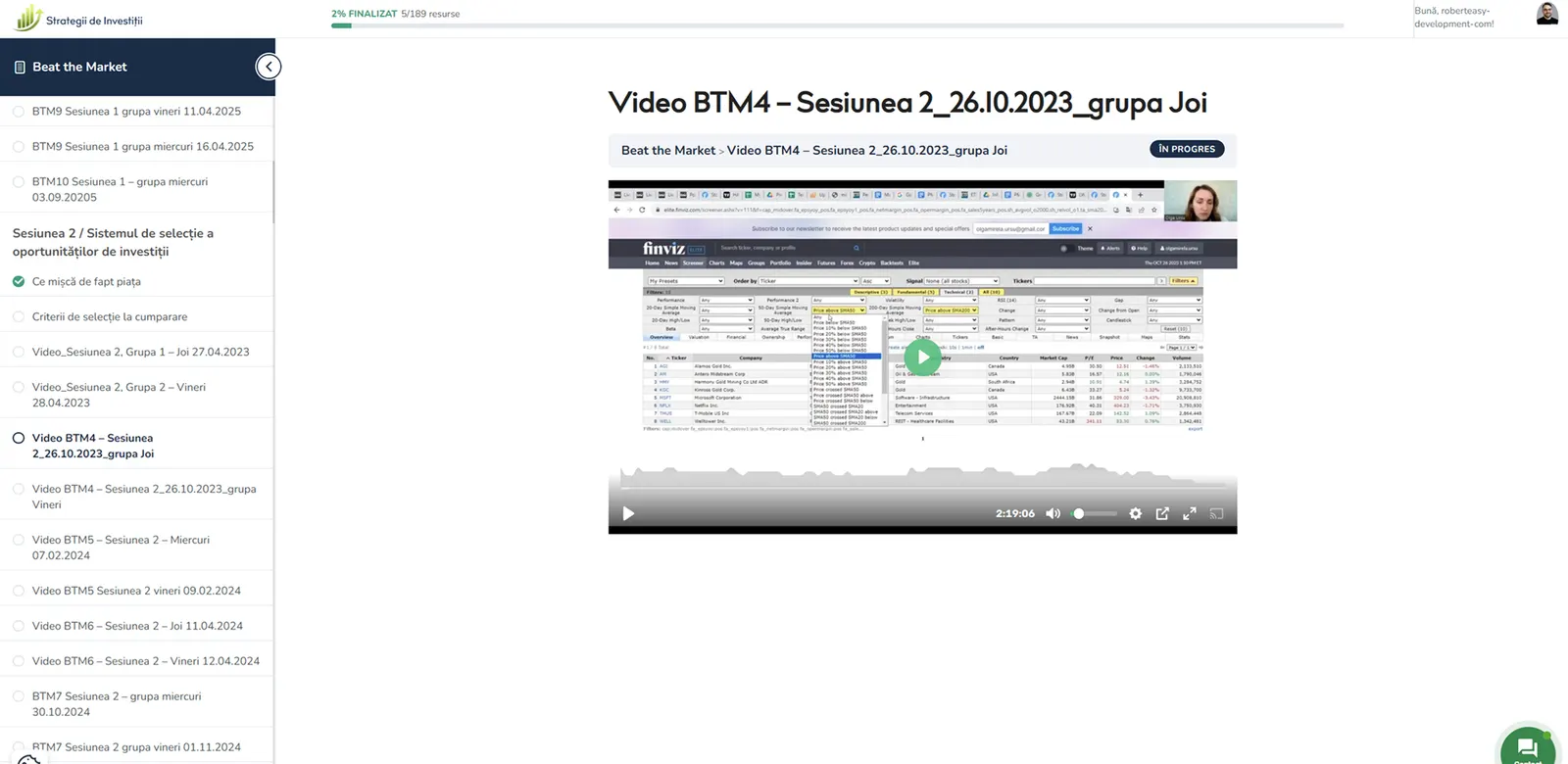1568x764 pixels.
Task: Open the video in a popout window
Action: [1162, 513]
